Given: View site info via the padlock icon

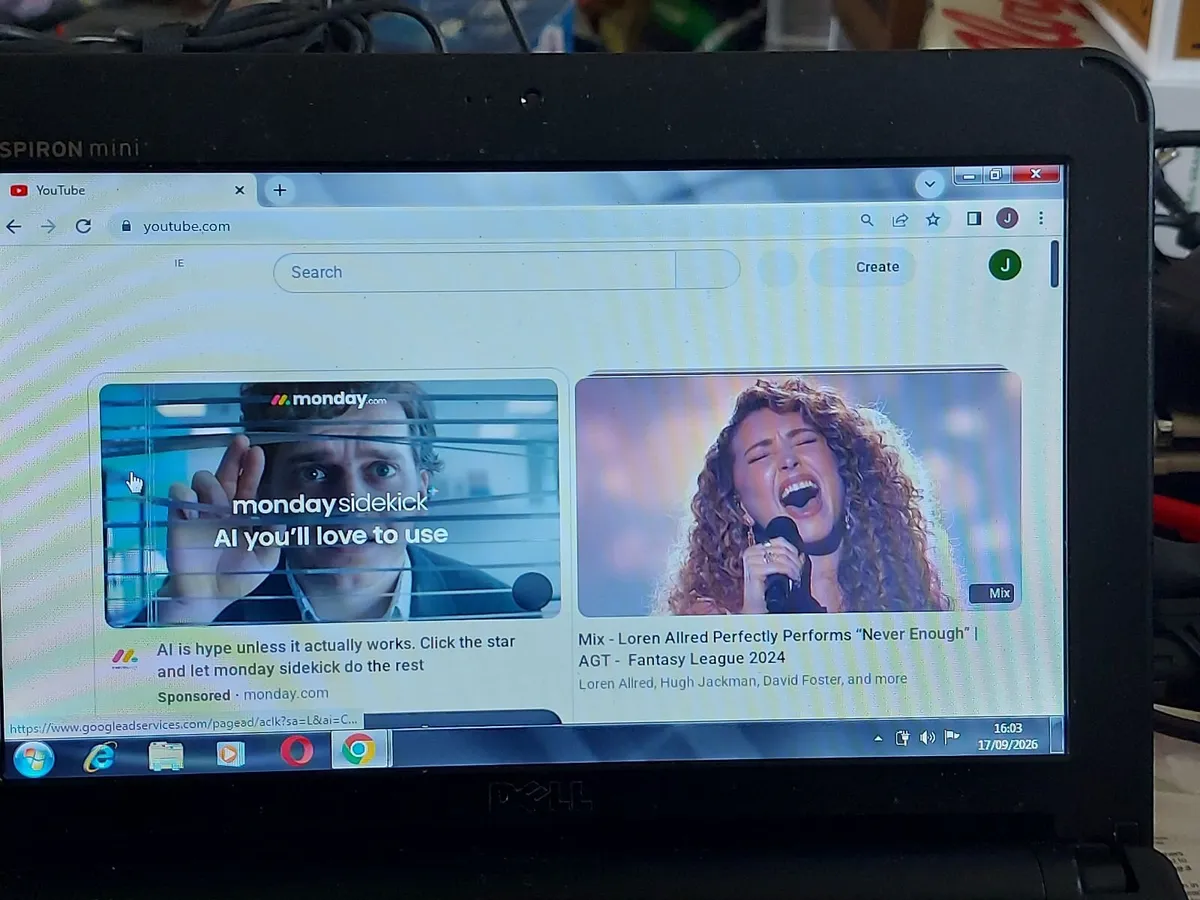Looking at the screenshot, I should point(126,226).
